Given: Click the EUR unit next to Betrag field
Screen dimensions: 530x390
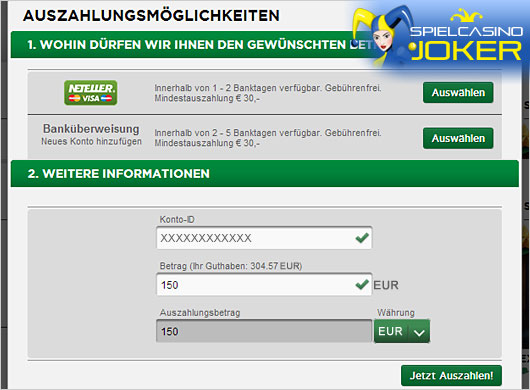Looking at the screenshot, I should 386,285.
